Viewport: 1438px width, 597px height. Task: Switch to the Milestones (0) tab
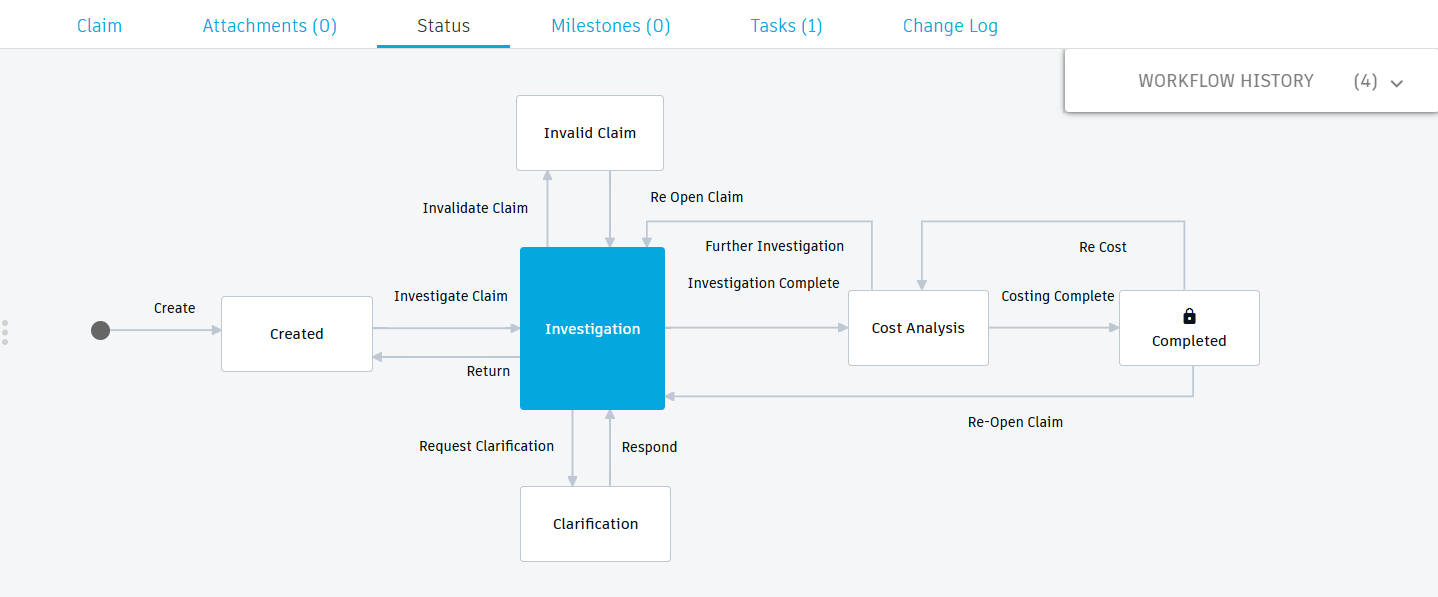click(610, 25)
